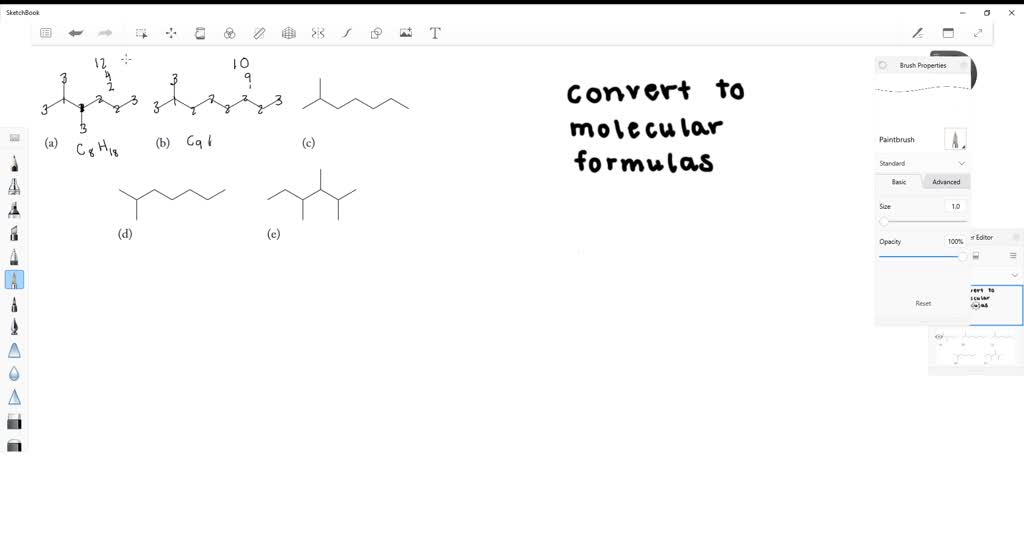Open the brush library at palette top
The image size is (1024, 558).
(14, 138)
